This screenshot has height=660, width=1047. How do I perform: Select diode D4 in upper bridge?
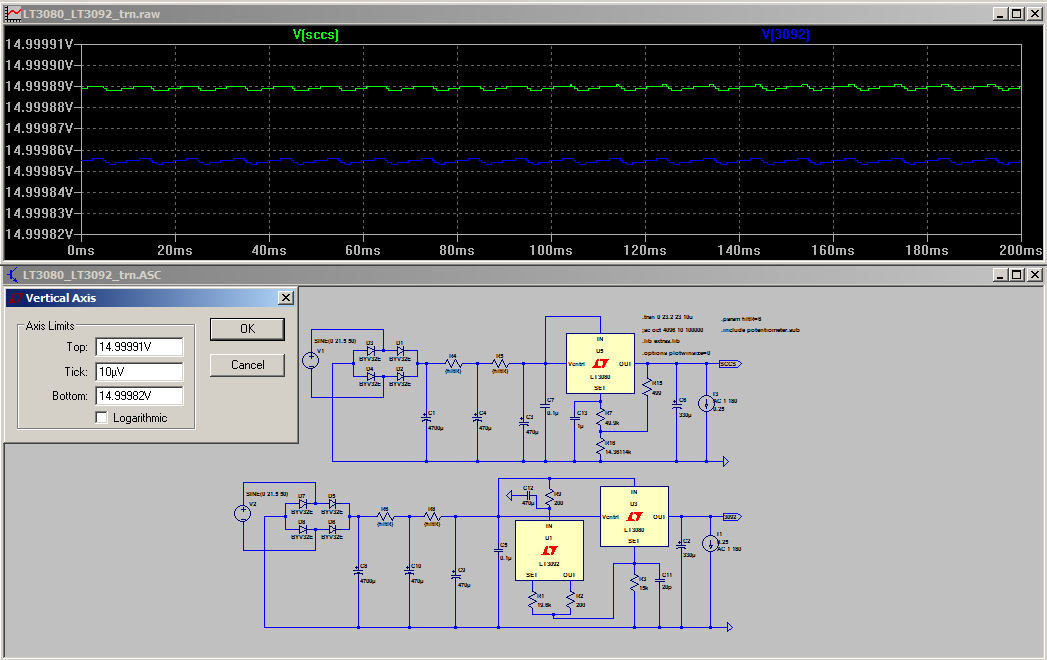coord(371,376)
